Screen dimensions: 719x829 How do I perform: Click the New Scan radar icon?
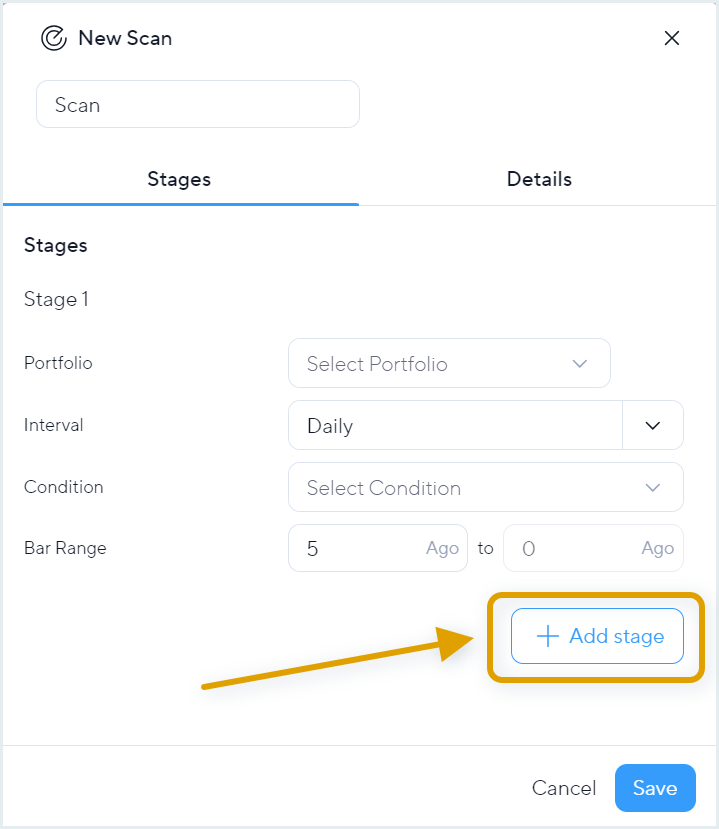[x=54, y=38]
